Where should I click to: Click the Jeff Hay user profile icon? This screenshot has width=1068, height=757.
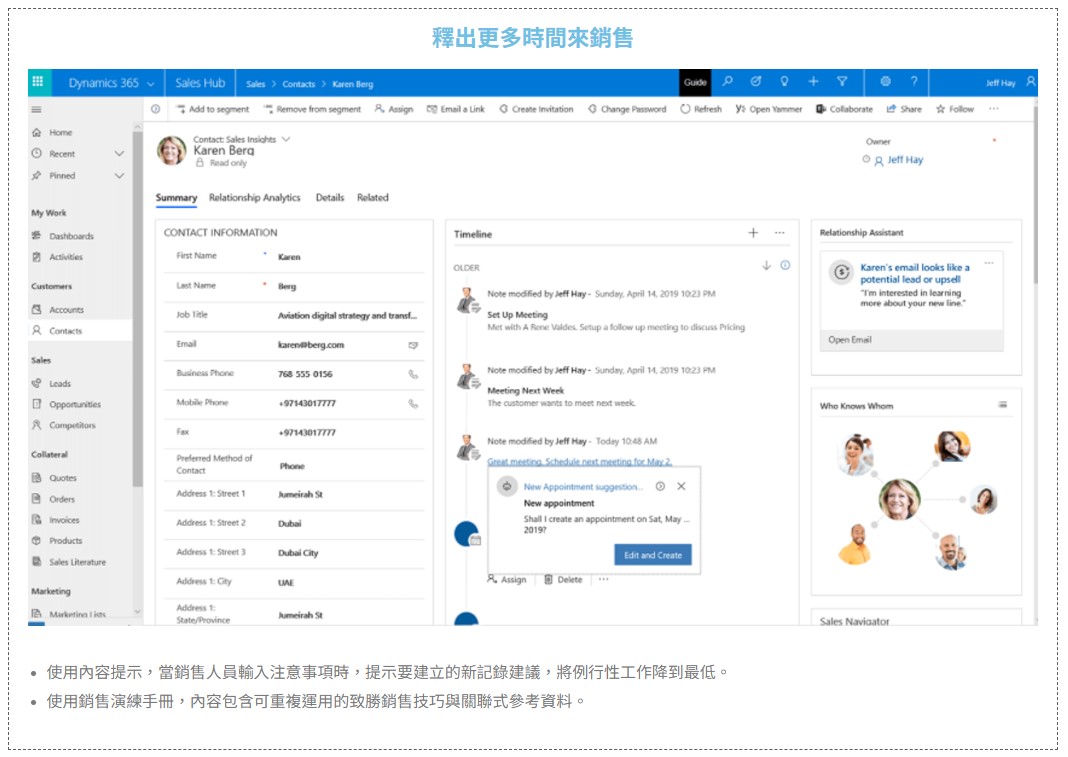1031,82
